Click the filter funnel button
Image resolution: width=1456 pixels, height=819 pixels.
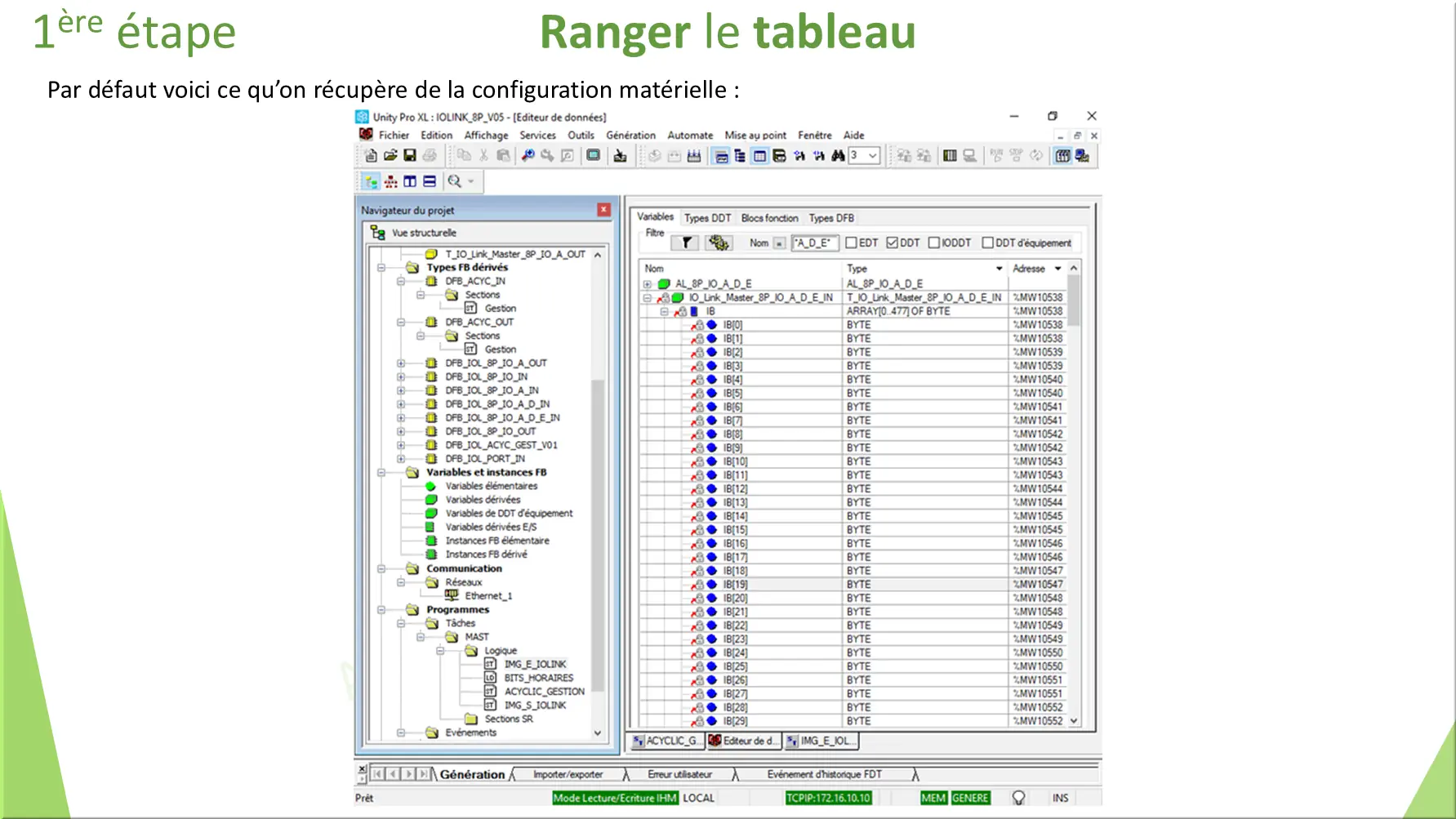click(x=686, y=243)
